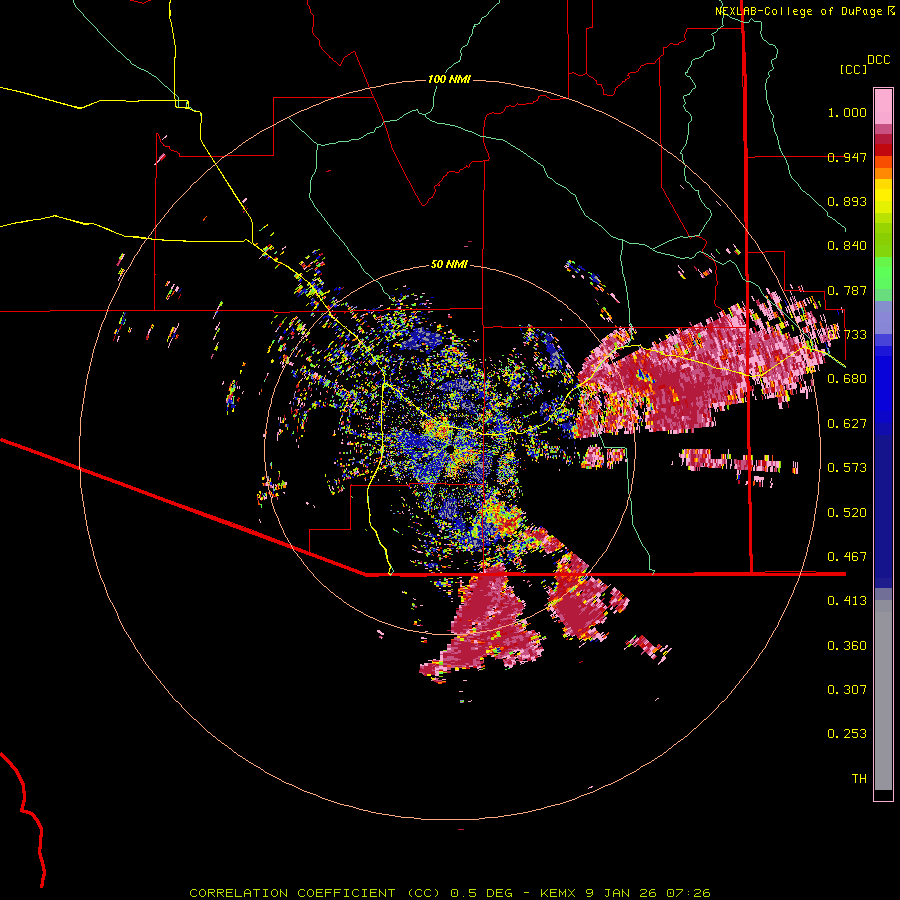
Task: Click the pink top segment of the color bar
Action: point(883,107)
